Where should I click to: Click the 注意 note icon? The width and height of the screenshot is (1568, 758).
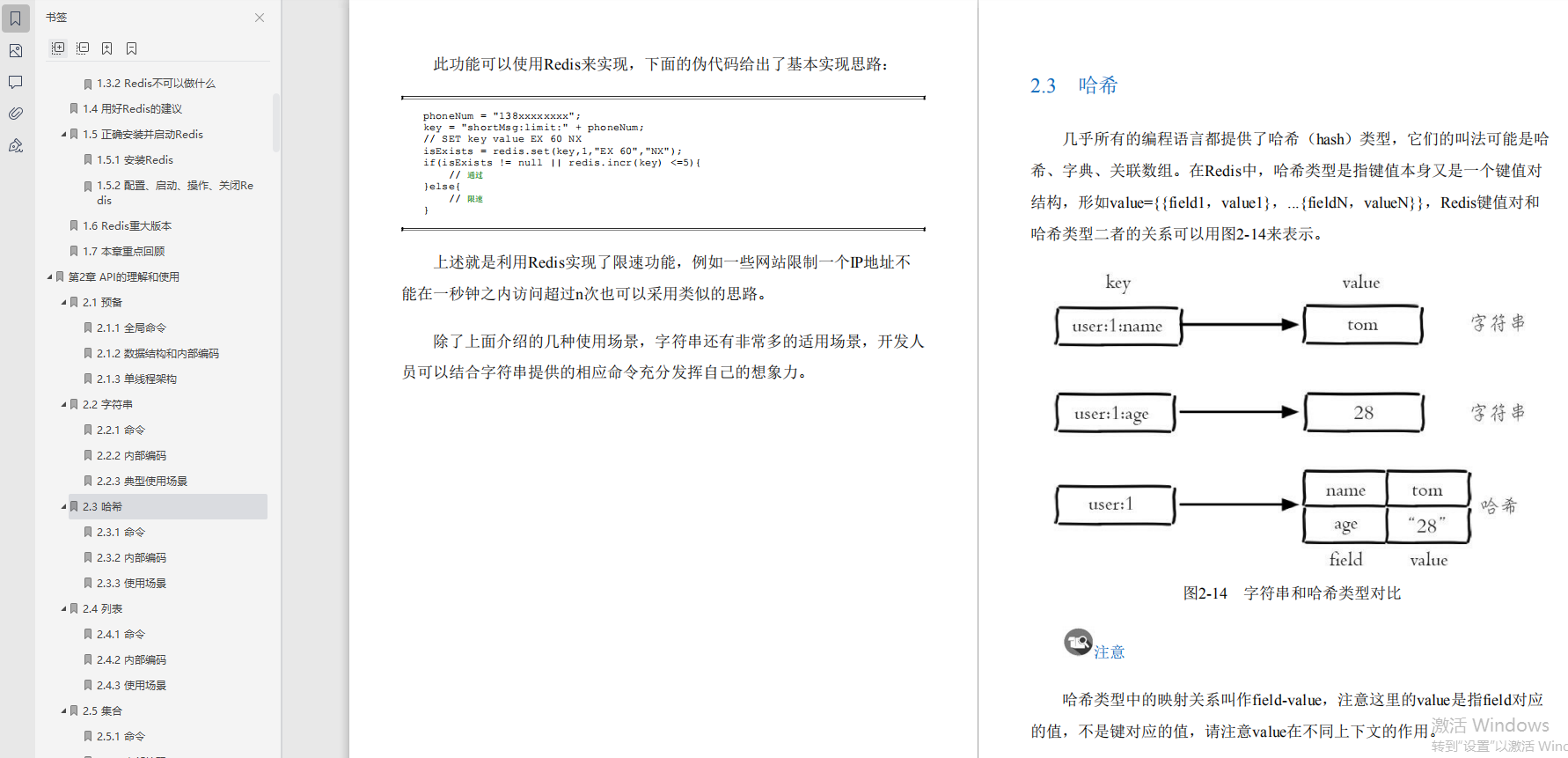[1078, 643]
